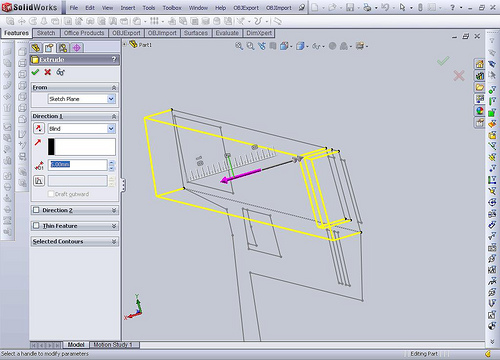Click Save icon in top toolbar
Image resolution: width=500 pixels, height=360 pixels.
(x=350, y=7)
